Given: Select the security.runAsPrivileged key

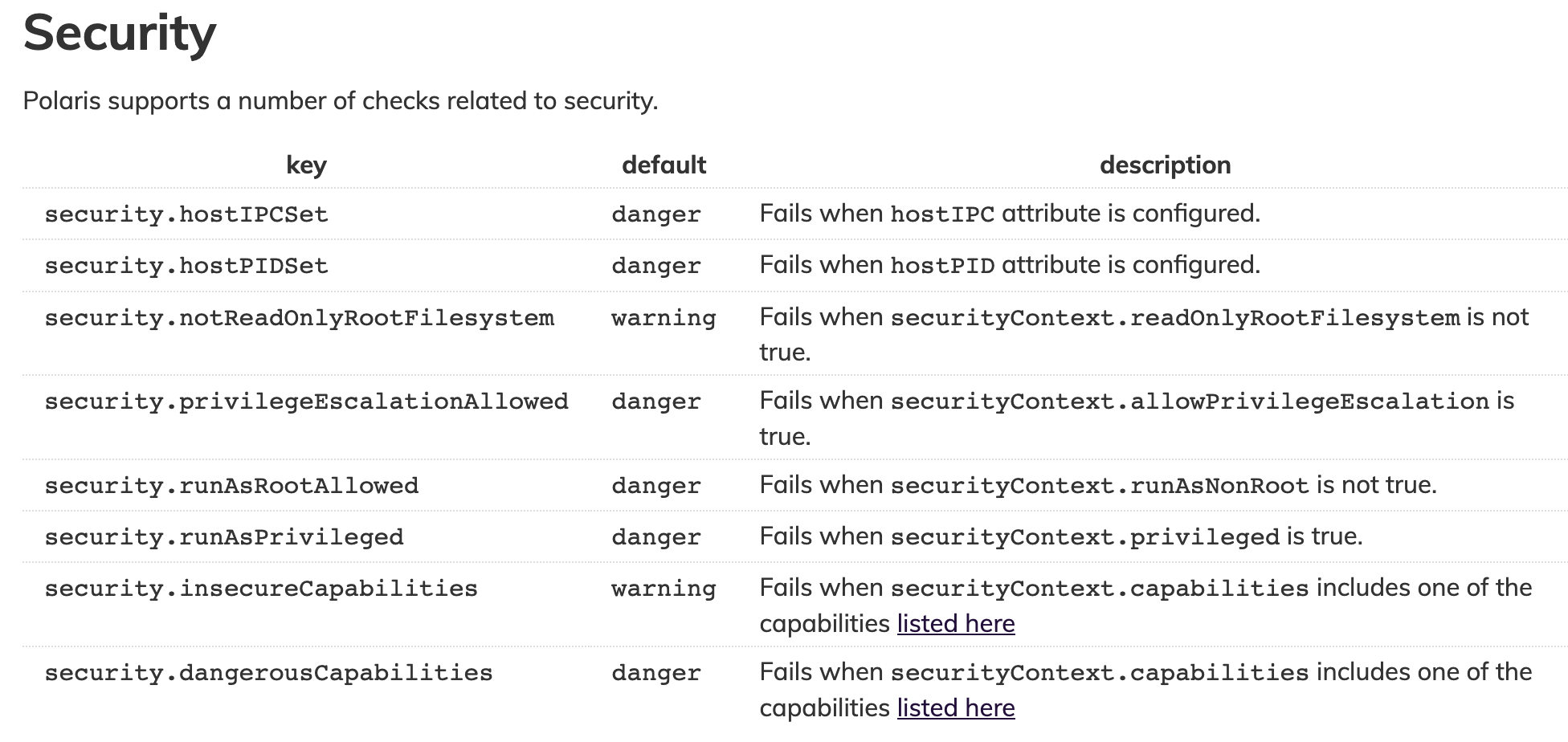Looking at the screenshot, I should pos(224,537).
